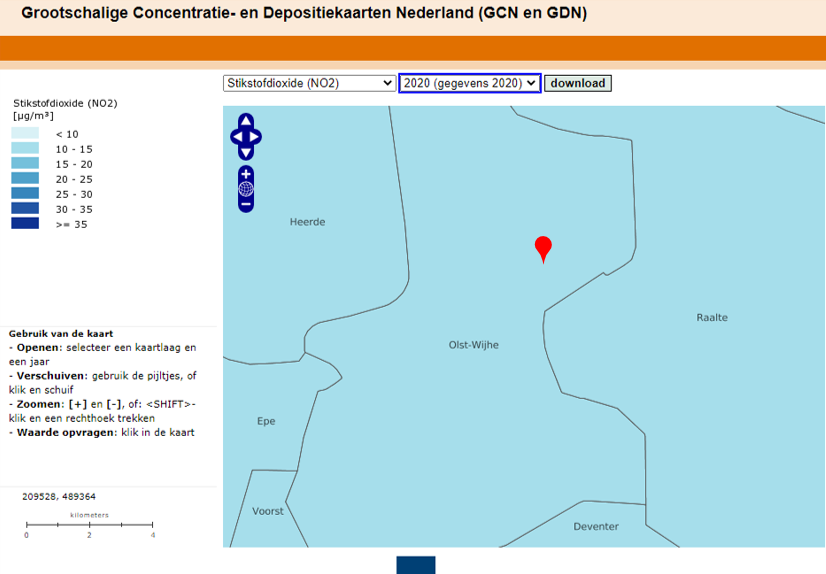Click the '30 - 35' legend color swatch
Image resolution: width=826 pixels, height=574 pixels.
pos(25,208)
